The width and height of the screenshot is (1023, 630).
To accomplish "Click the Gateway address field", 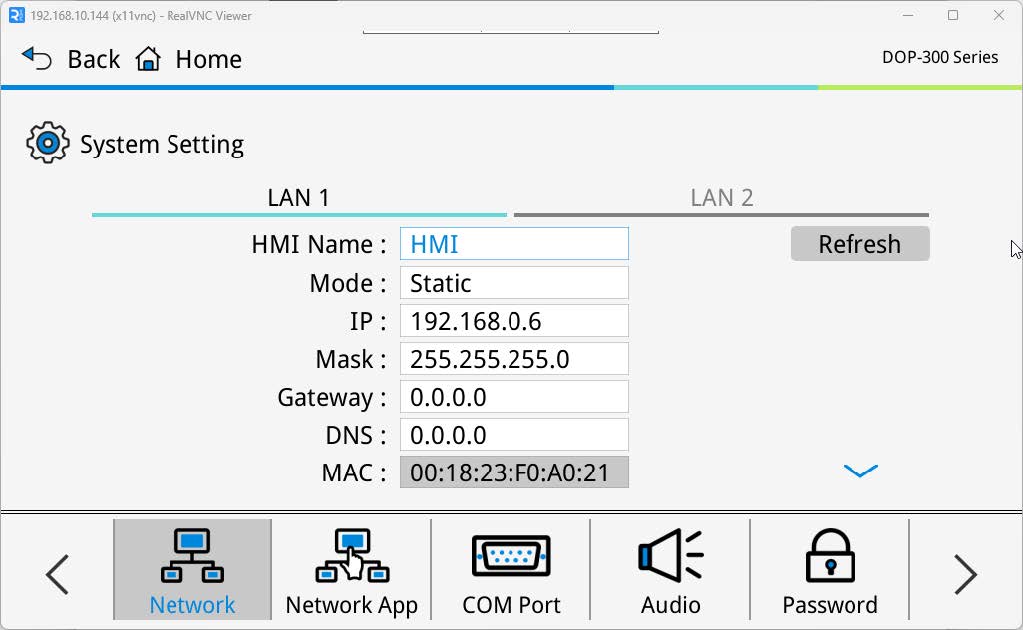I will [x=513, y=396].
